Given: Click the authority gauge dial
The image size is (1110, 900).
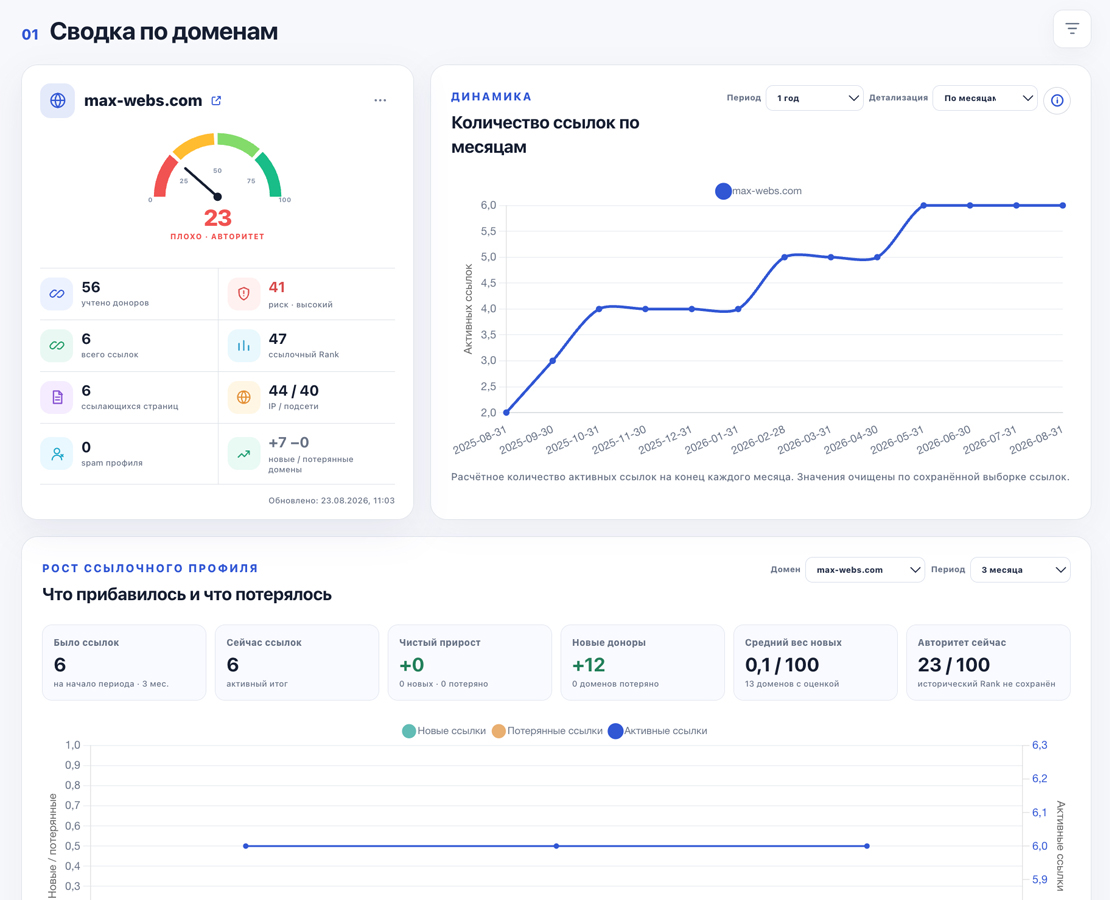Looking at the screenshot, I should pyautogui.click(x=217, y=166).
